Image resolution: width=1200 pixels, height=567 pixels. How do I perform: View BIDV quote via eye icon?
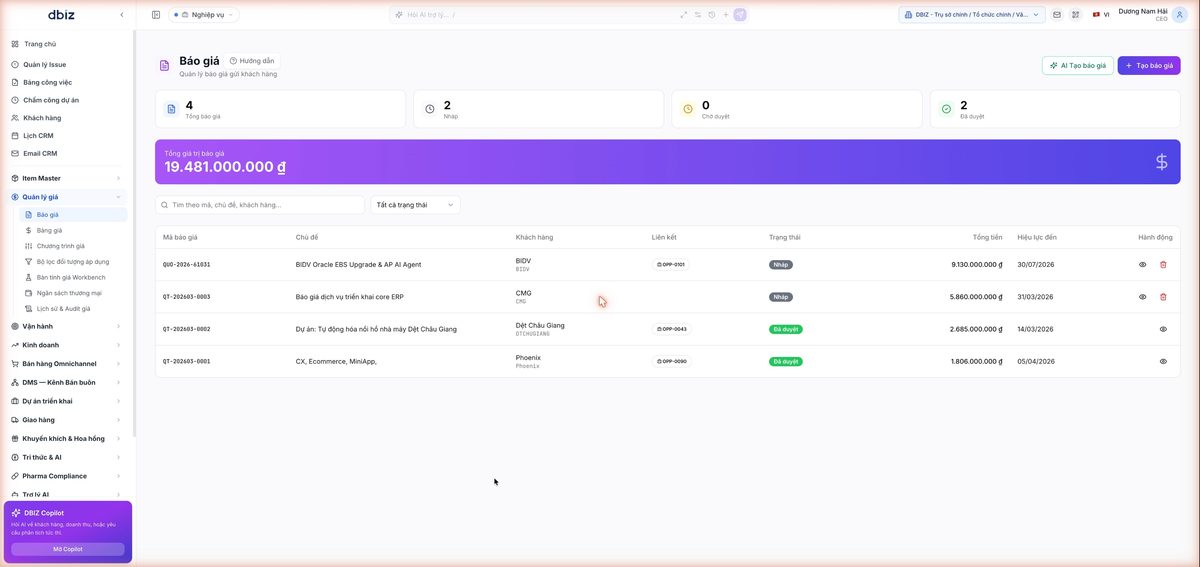click(x=1143, y=265)
